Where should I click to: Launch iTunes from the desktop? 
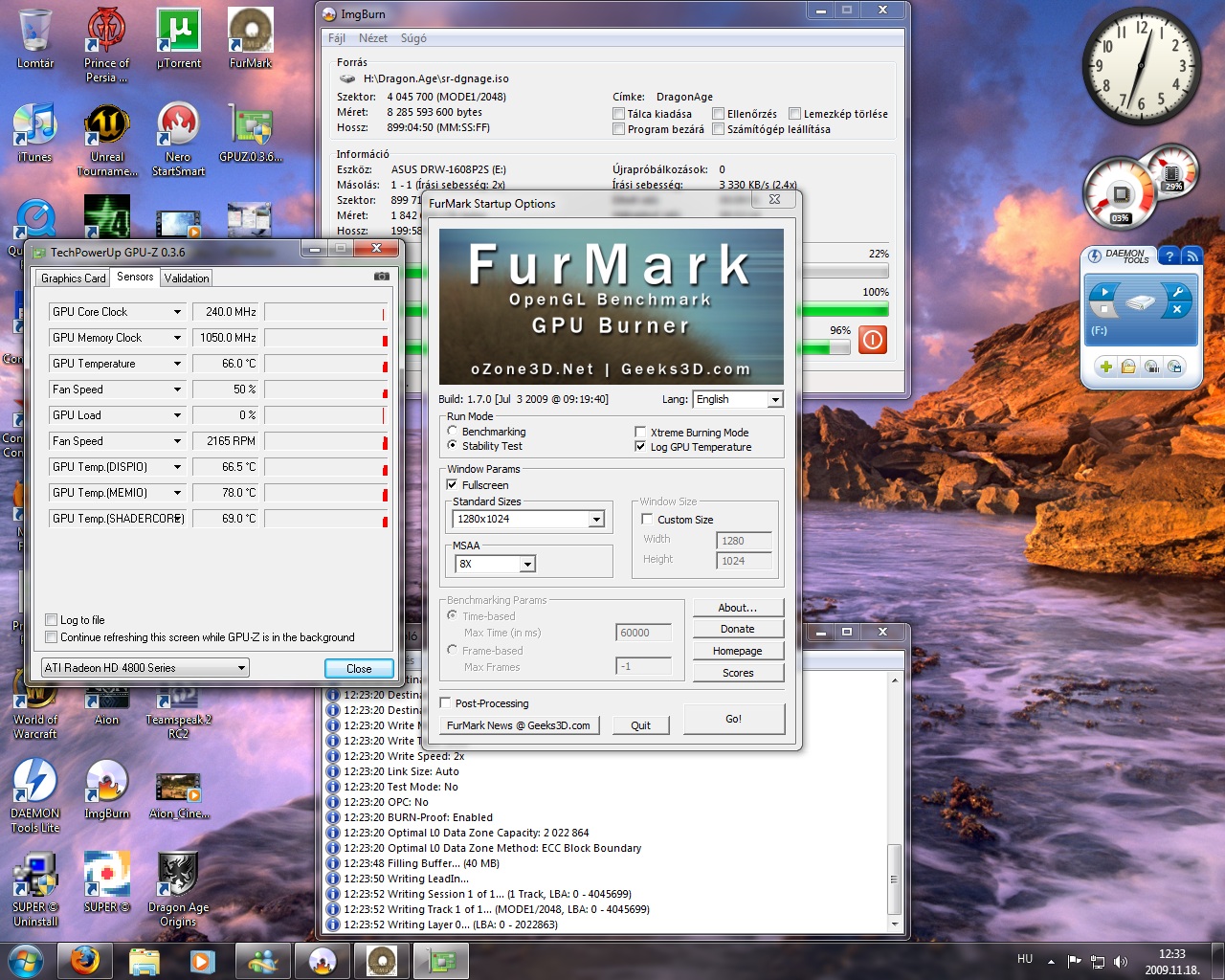pos(35,132)
